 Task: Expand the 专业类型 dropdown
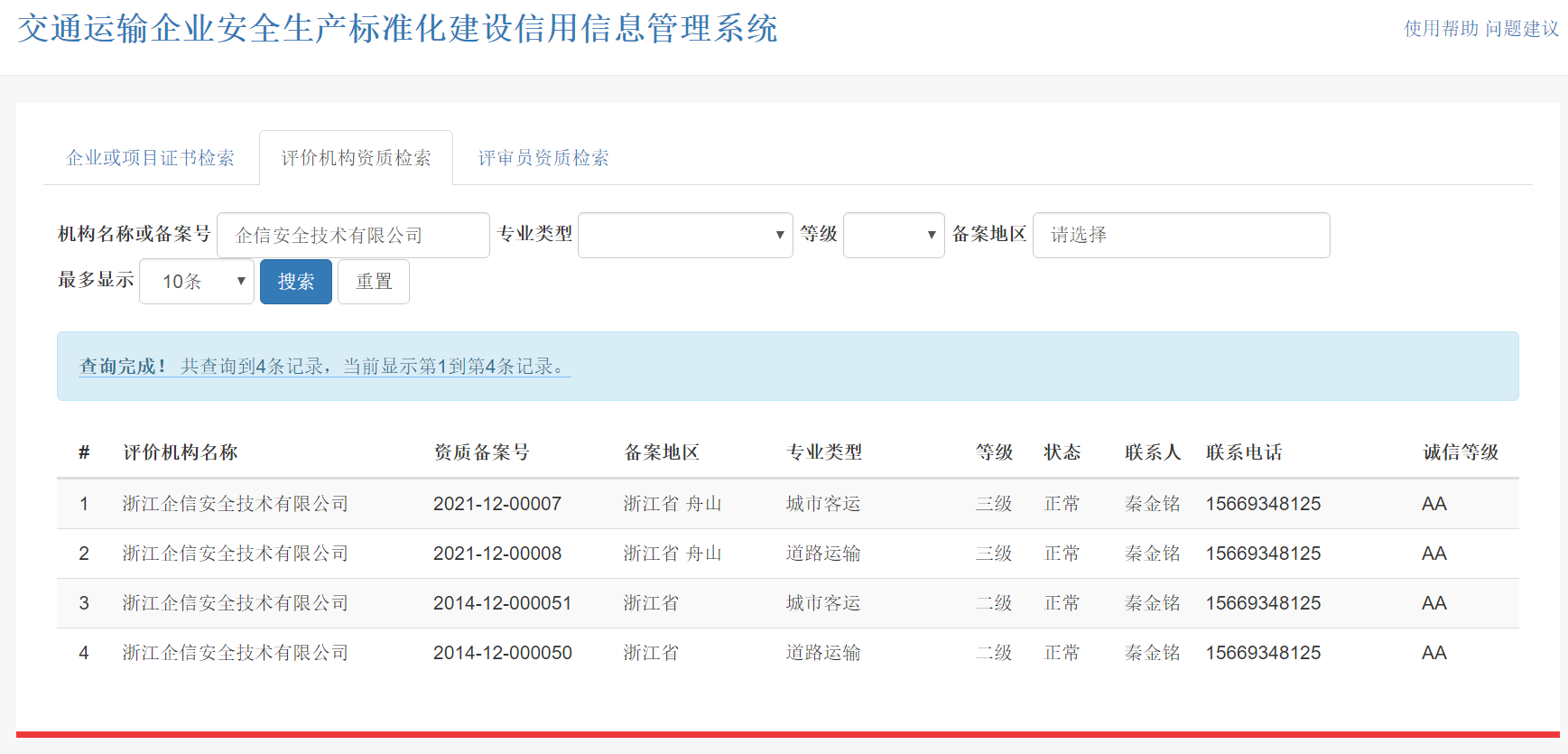685,235
